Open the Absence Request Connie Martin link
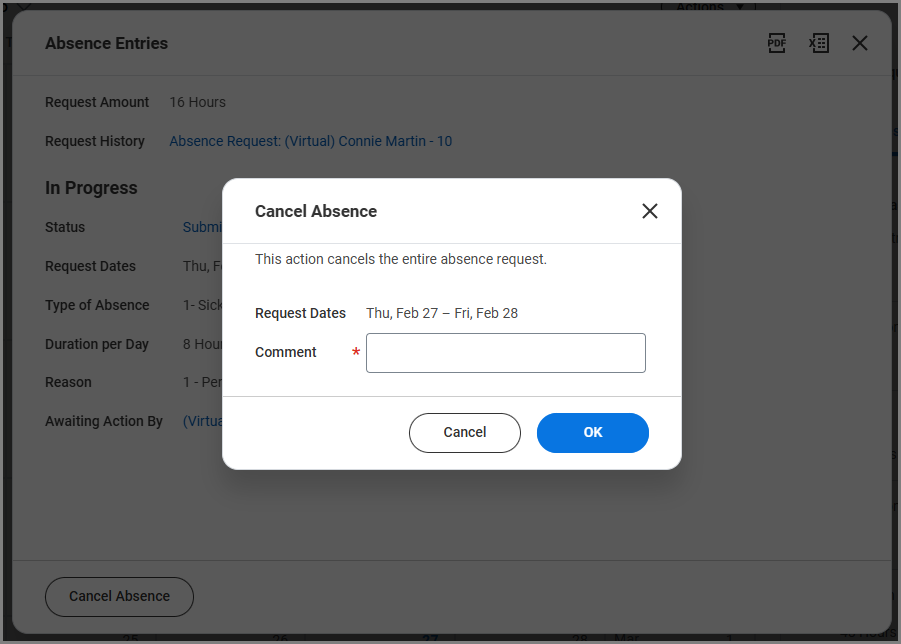This screenshot has height=644, width=901. point(310,141)
